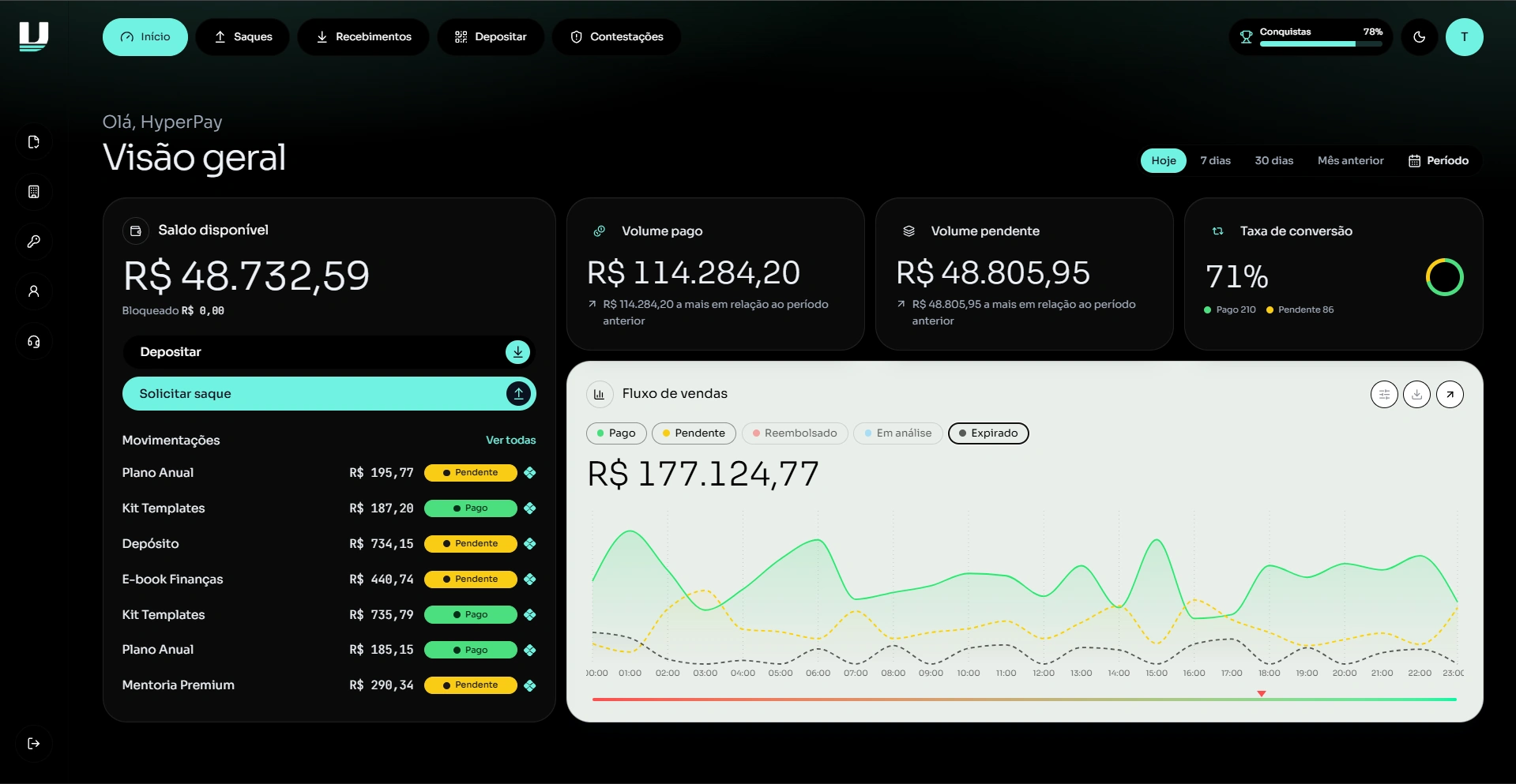Open the Período date picker
This screenshot has width=1516, height=784.
point(1439,160)
